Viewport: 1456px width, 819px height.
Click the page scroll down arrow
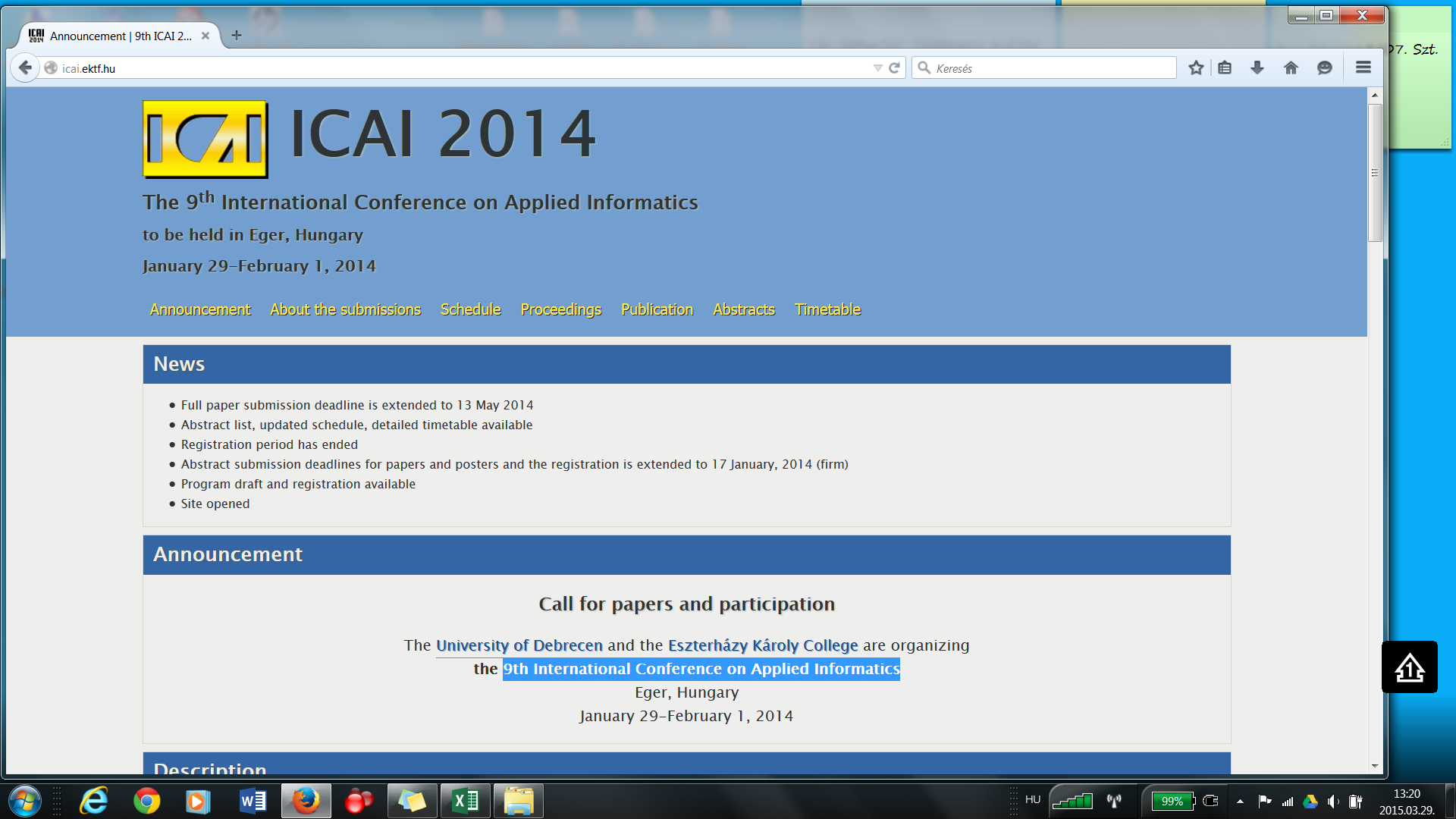(1375, 766)
